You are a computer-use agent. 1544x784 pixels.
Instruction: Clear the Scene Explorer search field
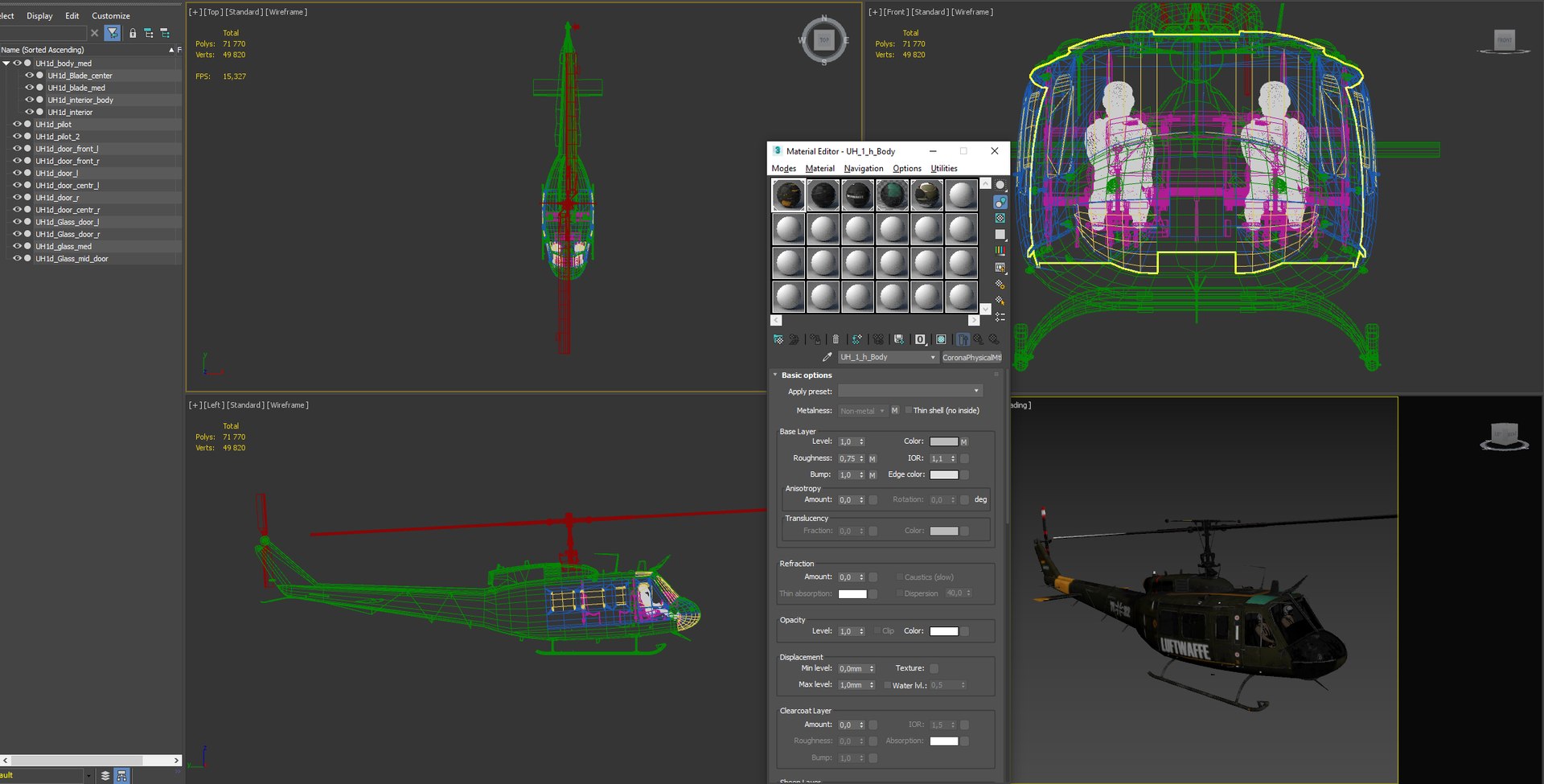tap(95, 33)
